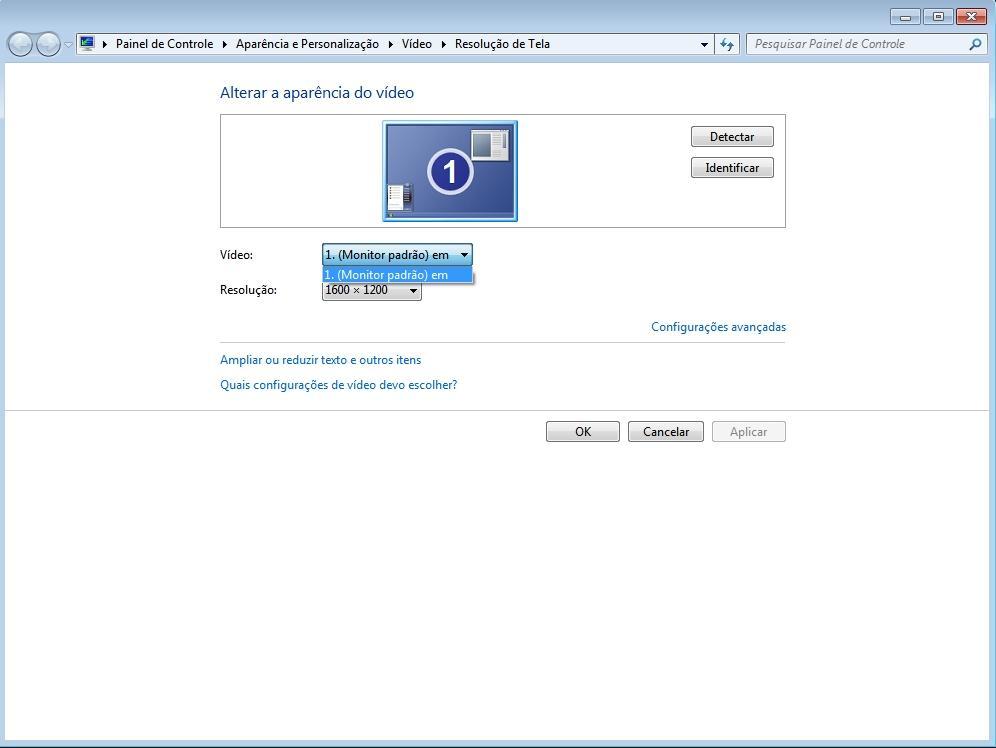Viewport: 996px width, 748px height.
Task: Open Configurações avançadas link
Action: [x=718, y=327]
